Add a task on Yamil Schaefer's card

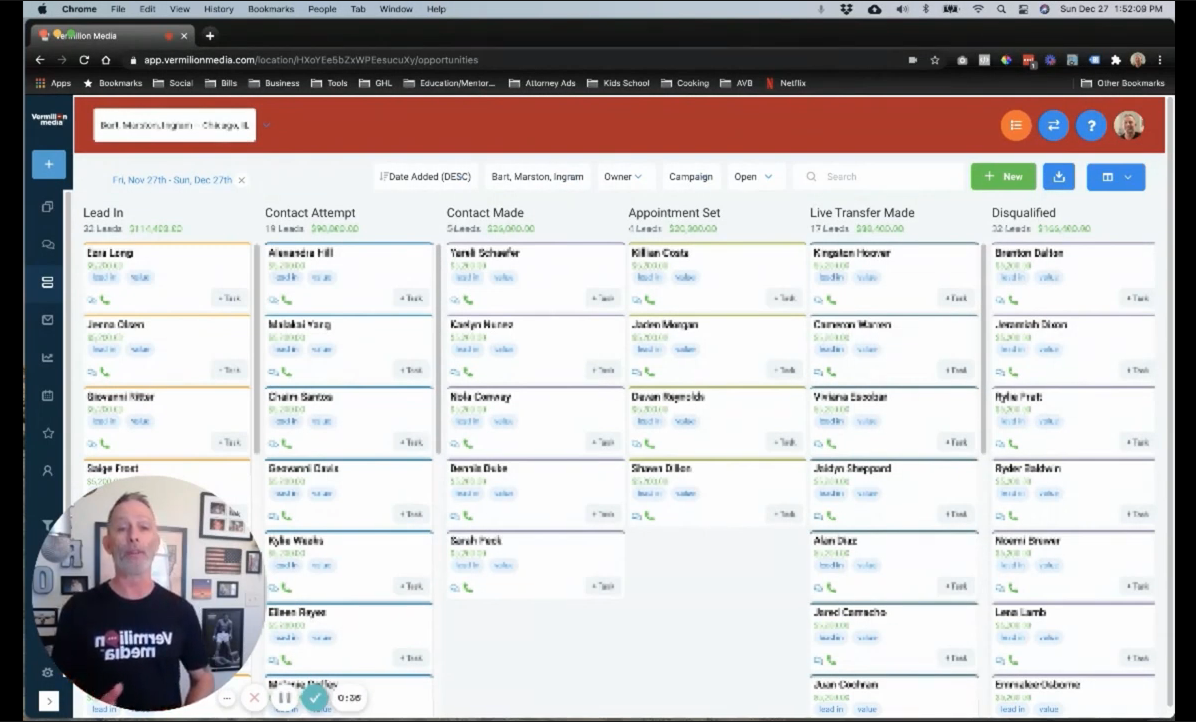[x=603, y=298]
